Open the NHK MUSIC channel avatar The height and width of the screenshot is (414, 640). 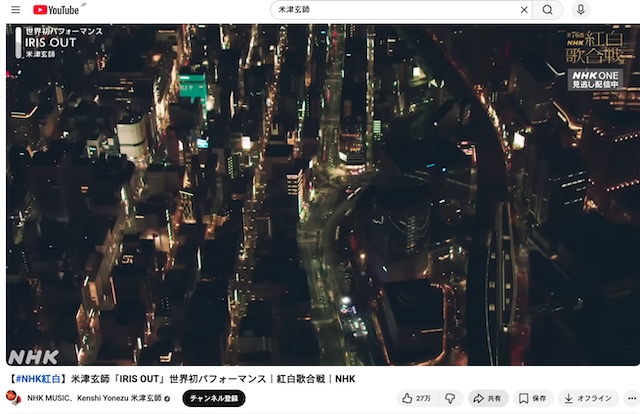13,398
